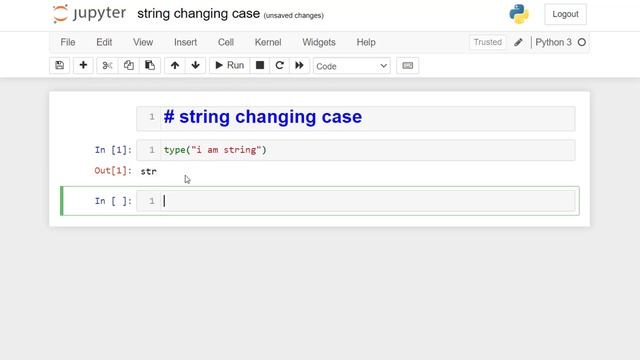The height and width of the screenshot is (360, 640).
Task: Open the cell type Code dropdown
Action: pos(351,66)
